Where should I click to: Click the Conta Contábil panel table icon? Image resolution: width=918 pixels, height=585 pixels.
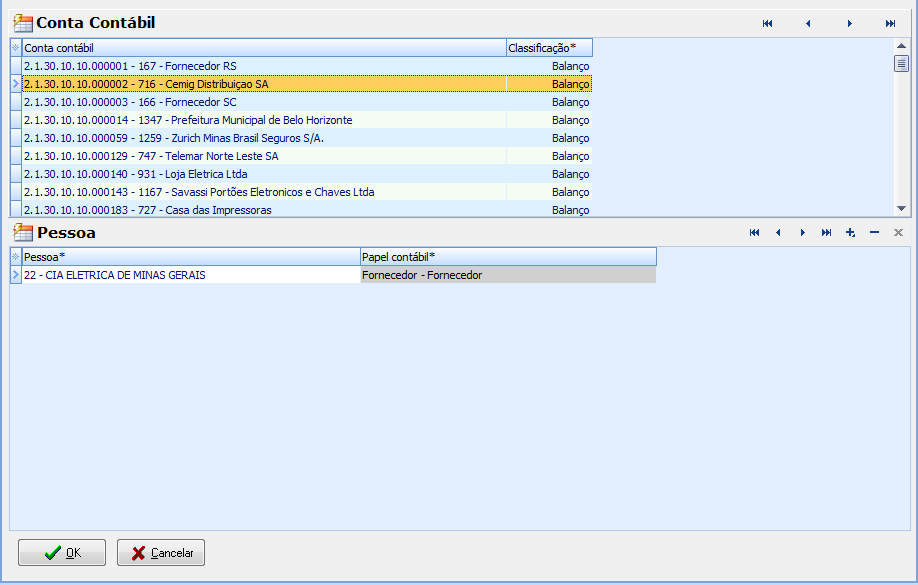coord(23,23)
